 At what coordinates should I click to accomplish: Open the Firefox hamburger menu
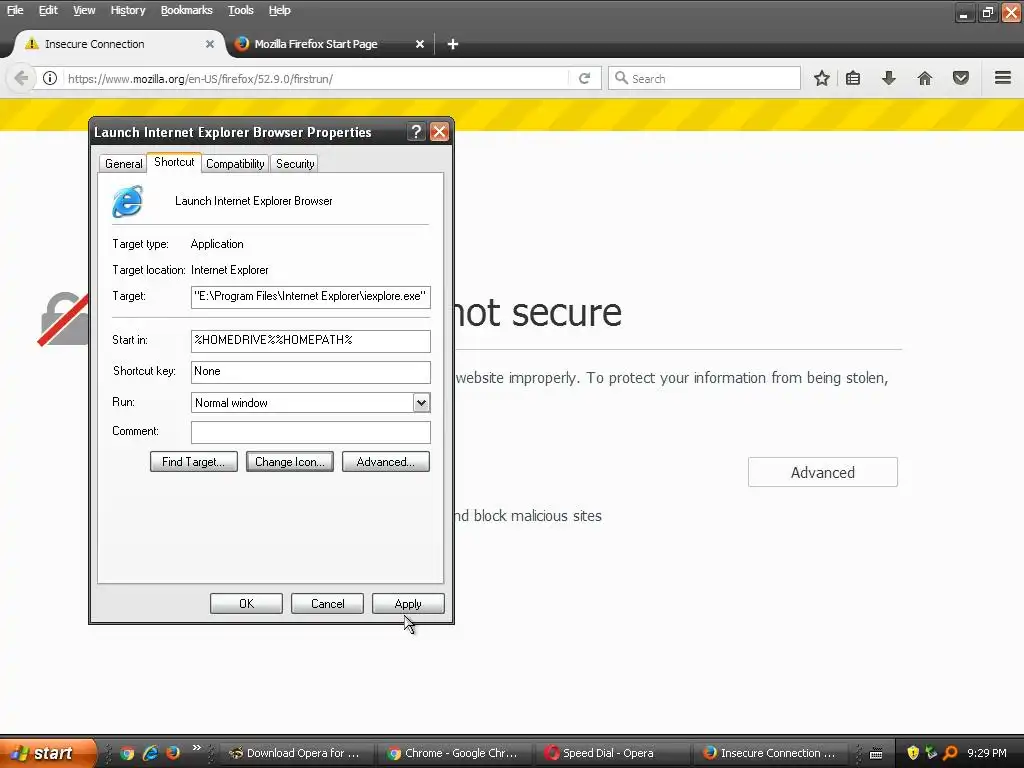(x=1003, y=78)
